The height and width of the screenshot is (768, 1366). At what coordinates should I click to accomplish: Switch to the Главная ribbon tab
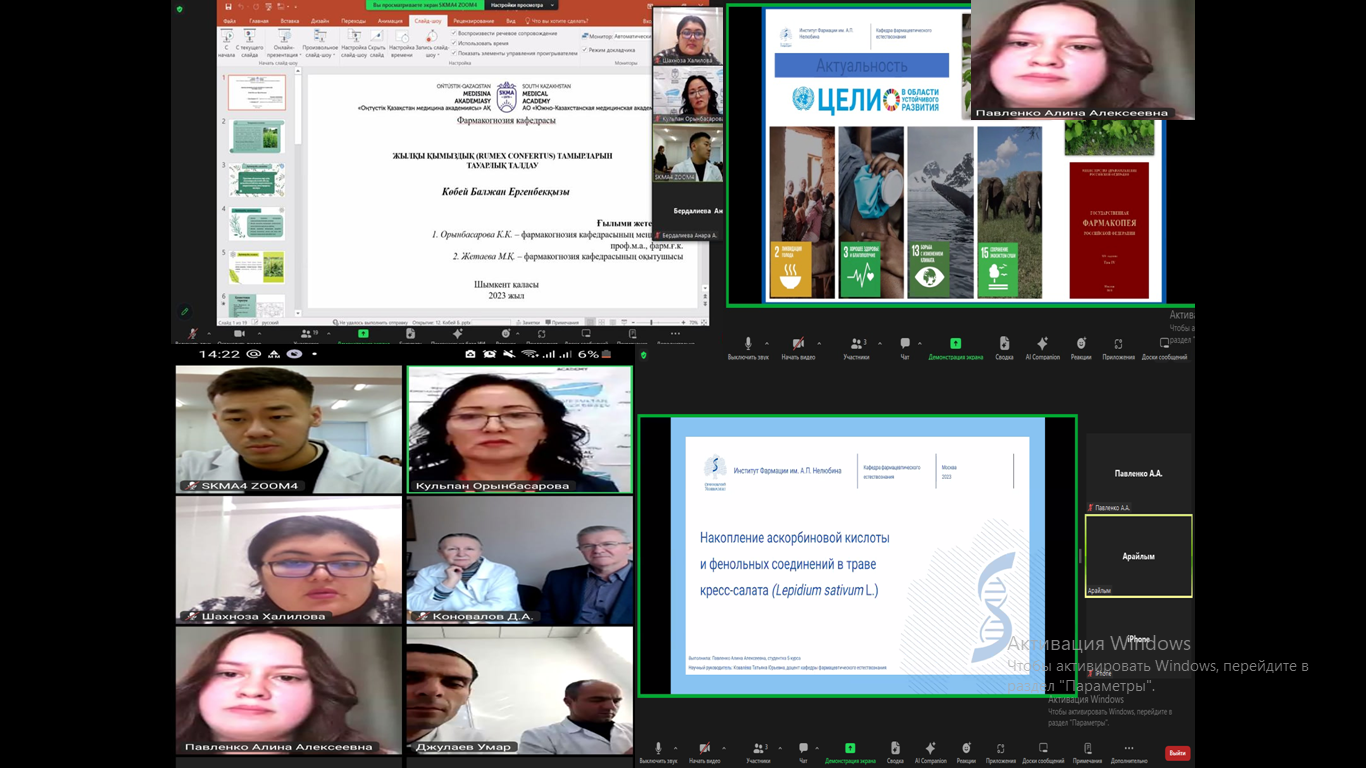[259, 20]
